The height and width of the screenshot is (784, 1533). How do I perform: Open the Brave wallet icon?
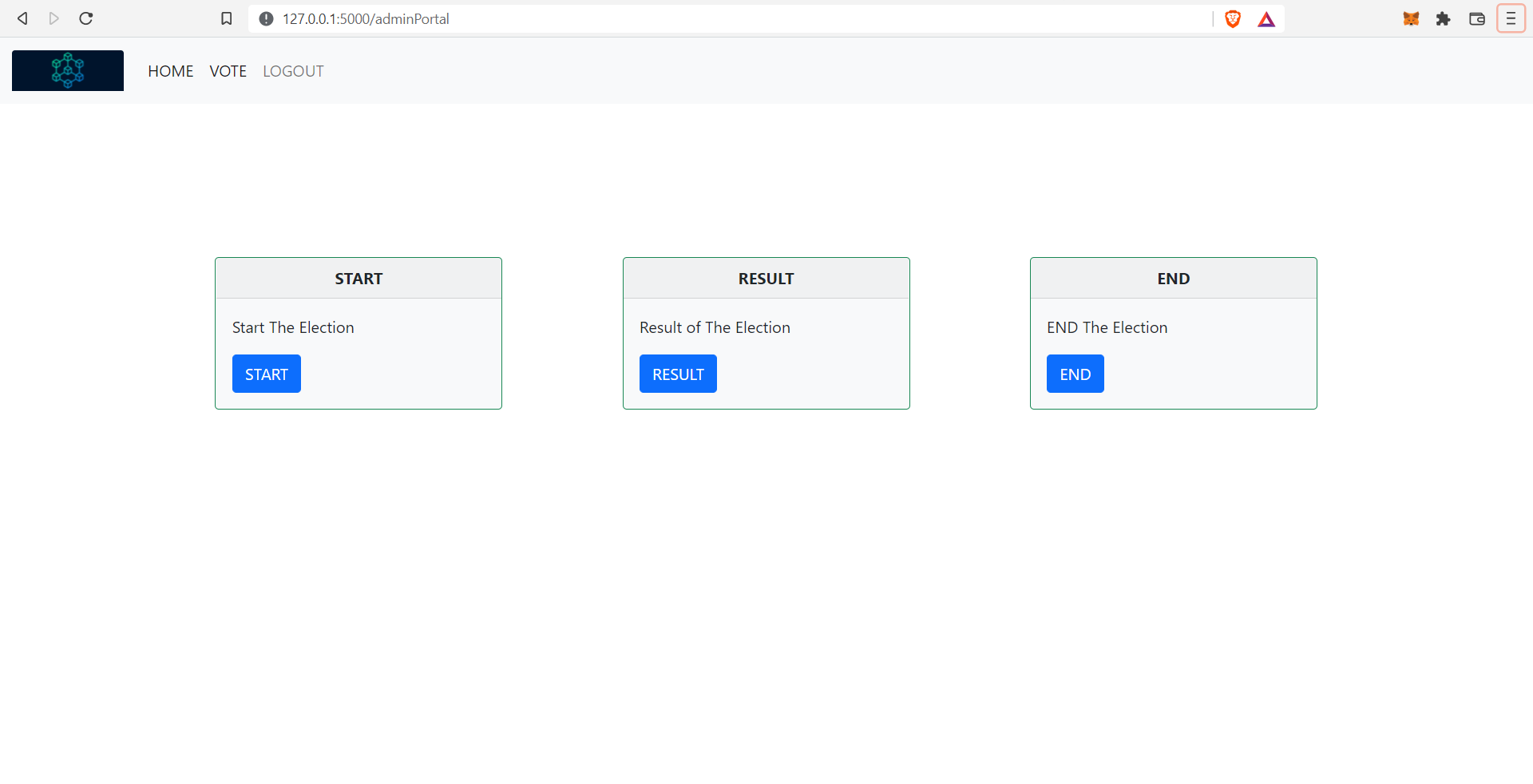pyautogui.click(x=1476, y=18)
